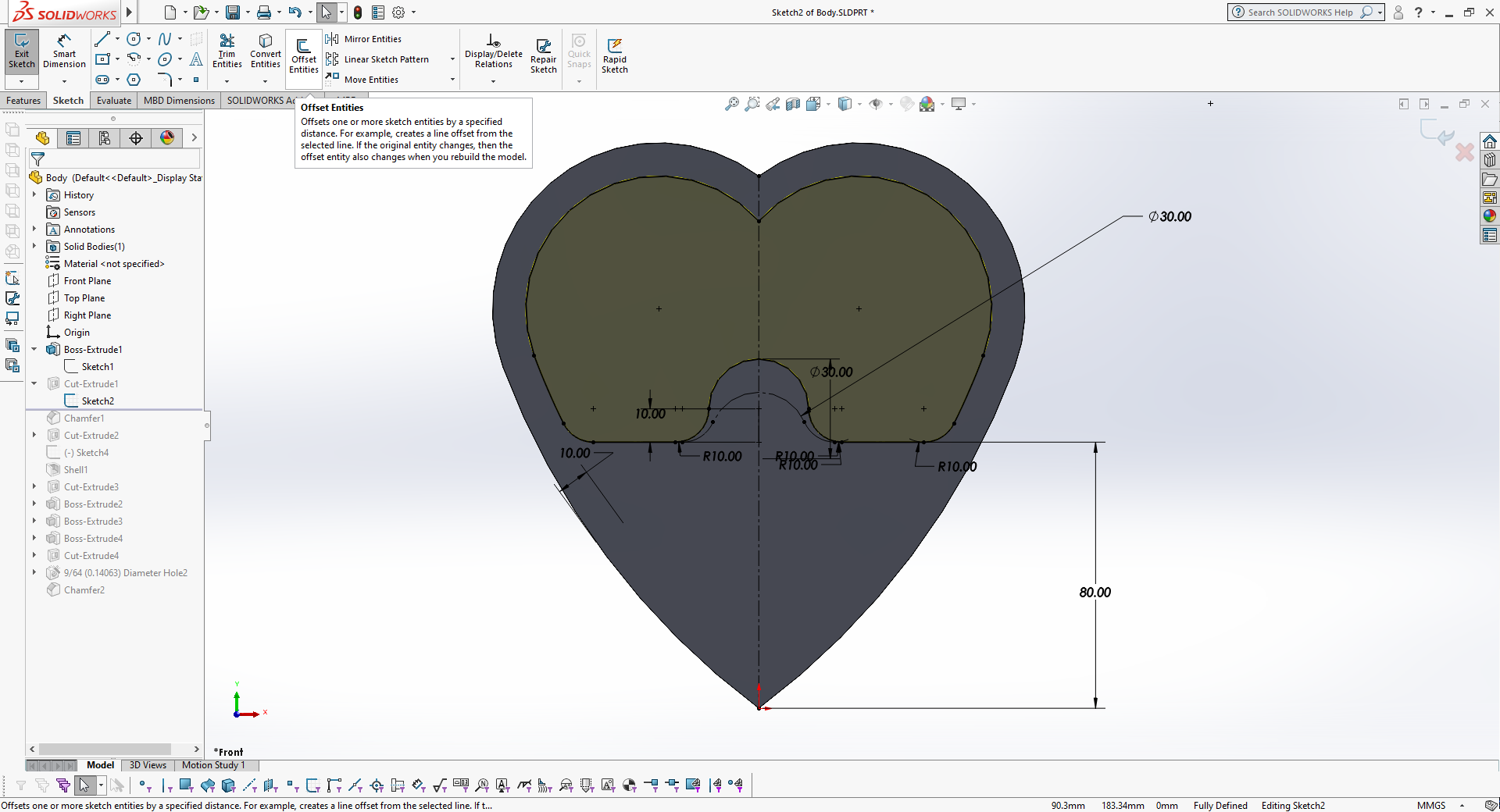Open the Linear Sketch Pattern dropdown arrow
This screenshot has width=1500, height=812.
(452, 59)
